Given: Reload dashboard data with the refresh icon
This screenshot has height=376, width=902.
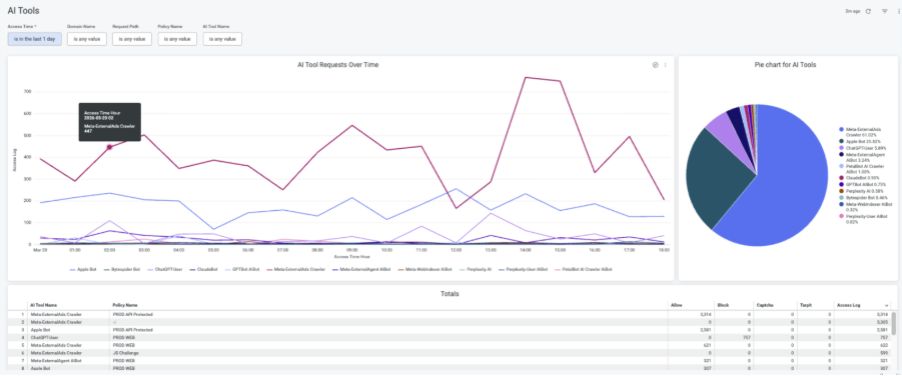Looking at the screenshot, I should click(869, 11).
